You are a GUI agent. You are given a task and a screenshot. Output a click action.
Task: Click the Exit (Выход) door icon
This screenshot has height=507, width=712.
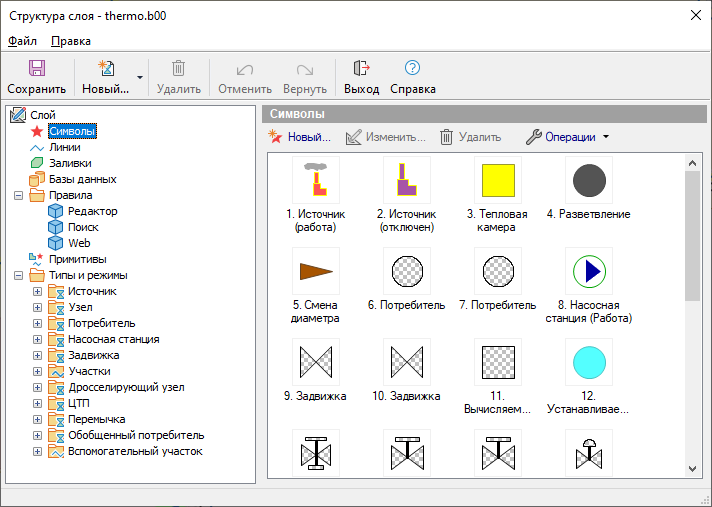[361, 69]
